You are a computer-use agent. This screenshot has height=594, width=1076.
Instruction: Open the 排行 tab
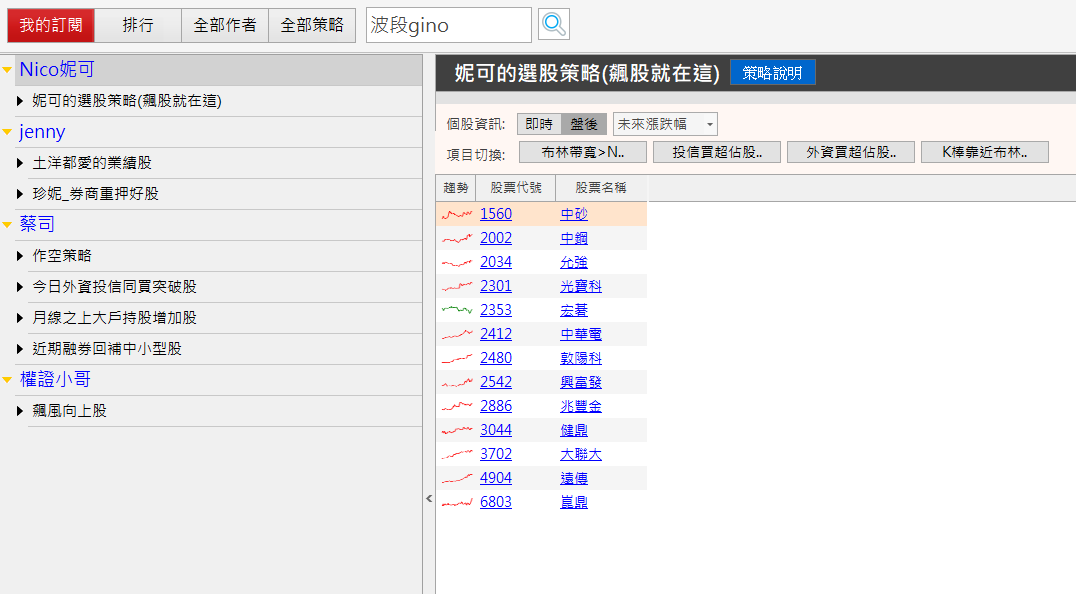pos(138,25)
